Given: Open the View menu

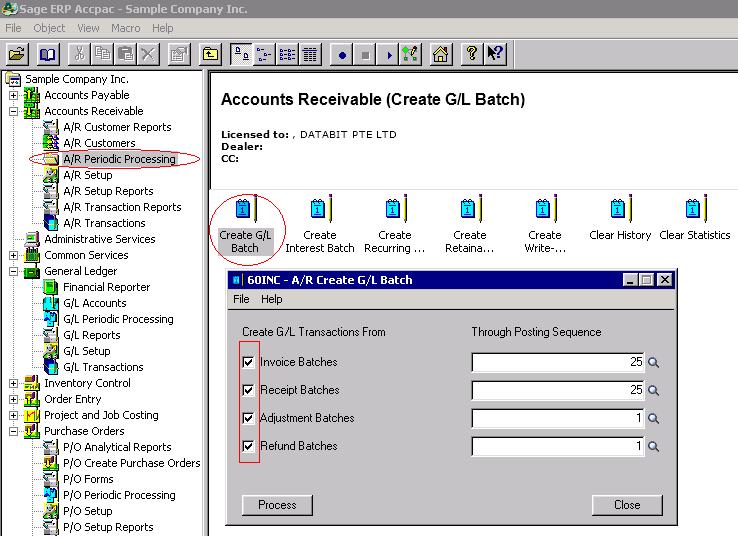Looking at the screenshot, I should coord(88,28).
